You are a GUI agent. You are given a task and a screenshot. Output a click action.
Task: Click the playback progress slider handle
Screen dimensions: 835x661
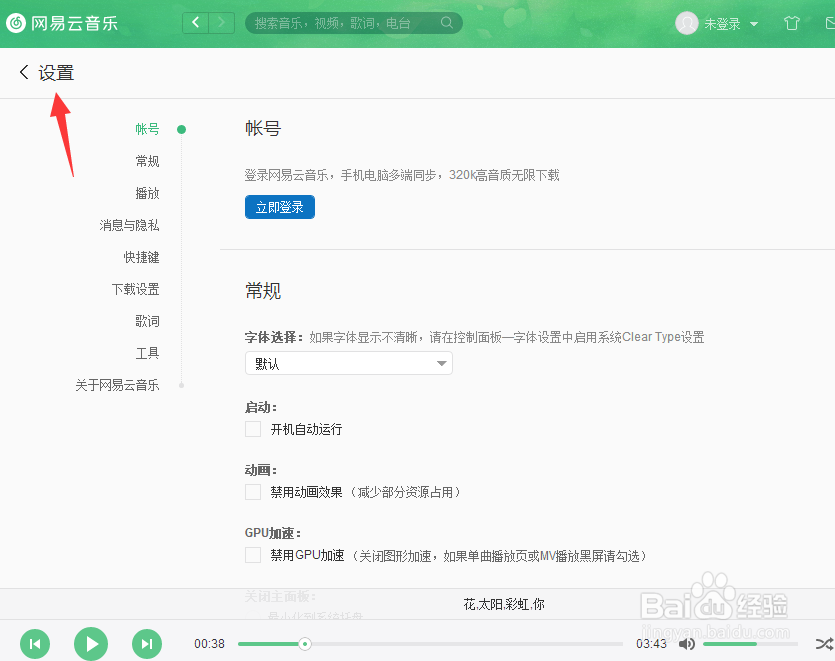[305, 644]
